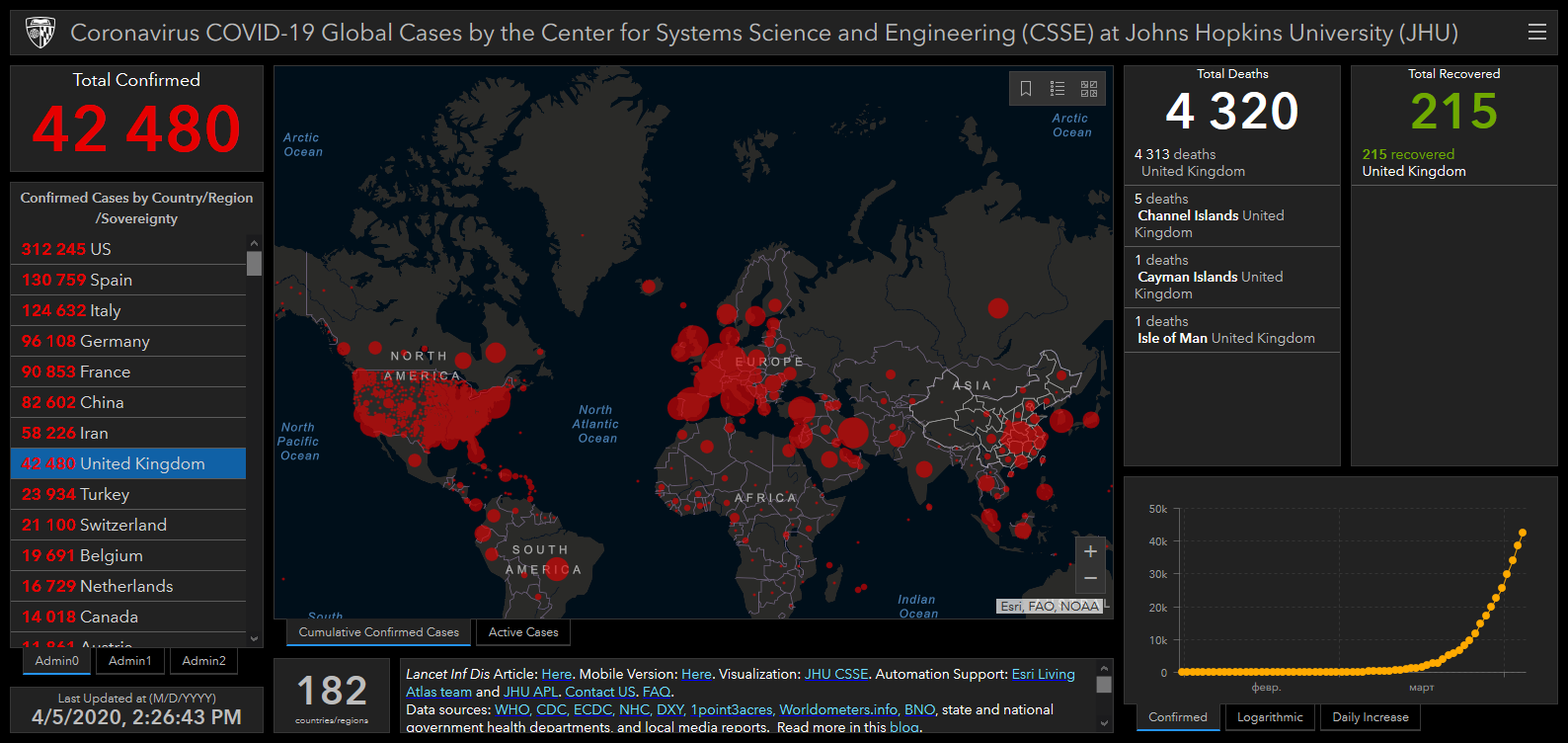Click the country list scrollbar thumb
1568x743 pixels.
point(254,263)
